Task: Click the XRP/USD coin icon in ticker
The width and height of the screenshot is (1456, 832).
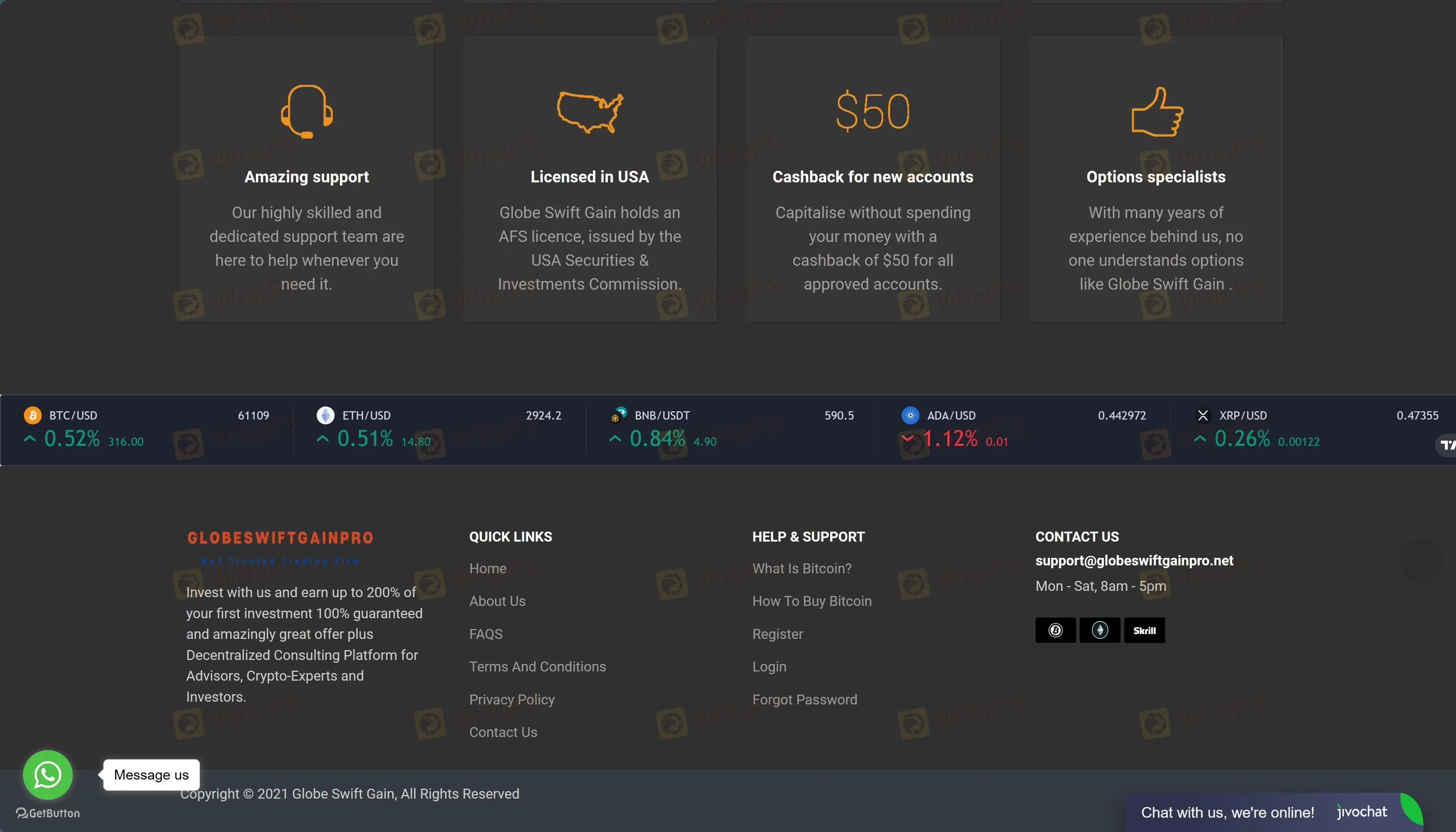Action: 1202,416
